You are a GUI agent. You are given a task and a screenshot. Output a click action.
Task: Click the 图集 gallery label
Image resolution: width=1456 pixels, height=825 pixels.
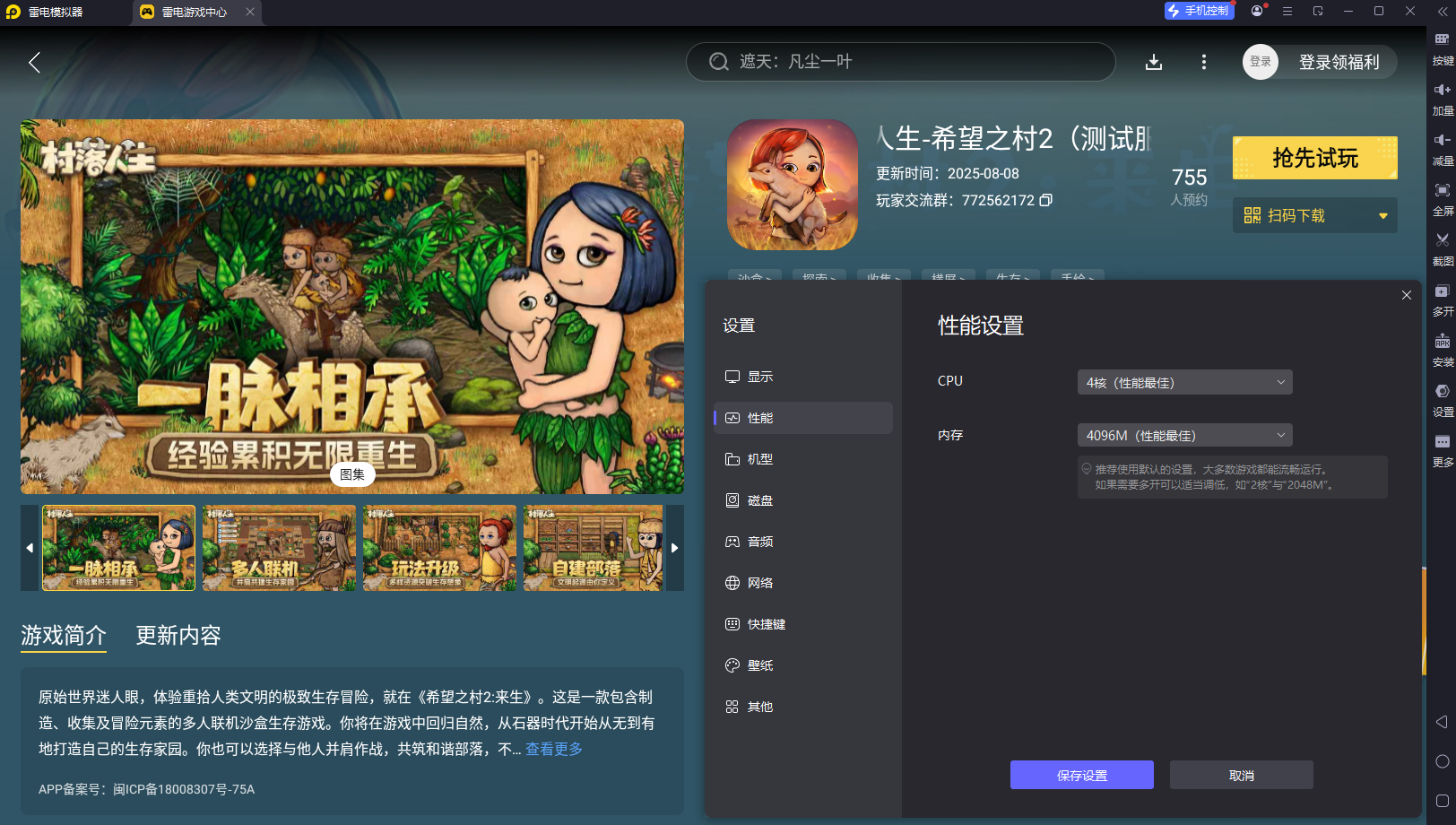click(x=352, y=474)
